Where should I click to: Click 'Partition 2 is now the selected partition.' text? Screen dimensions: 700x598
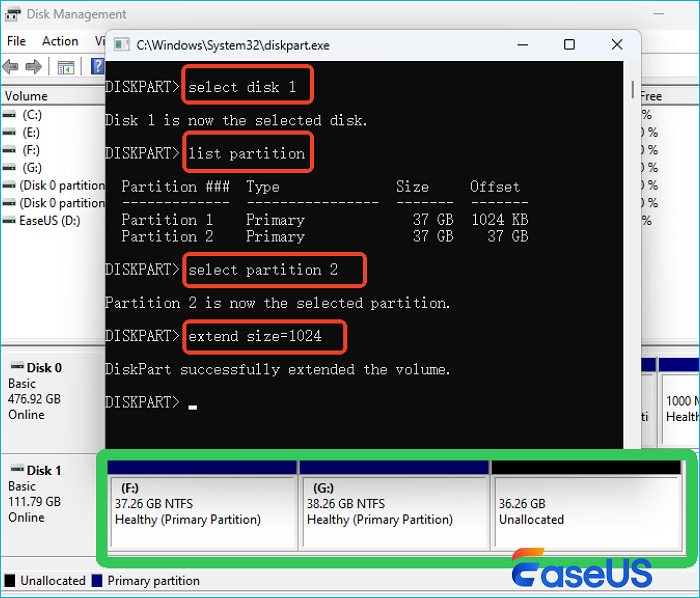pos(277,303)
